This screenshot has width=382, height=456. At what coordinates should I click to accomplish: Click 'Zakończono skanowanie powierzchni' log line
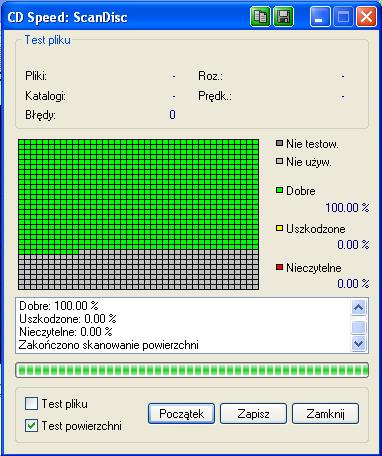[109, 345]
